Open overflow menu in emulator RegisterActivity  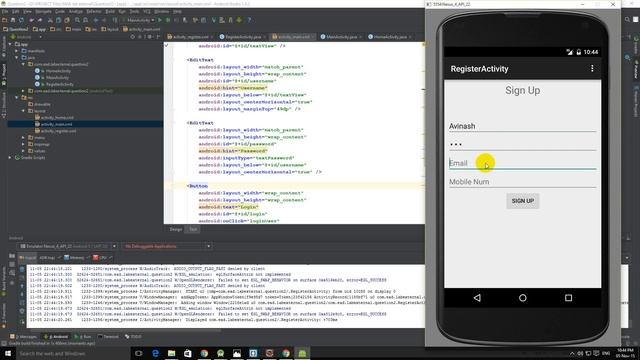pos(592,69)
